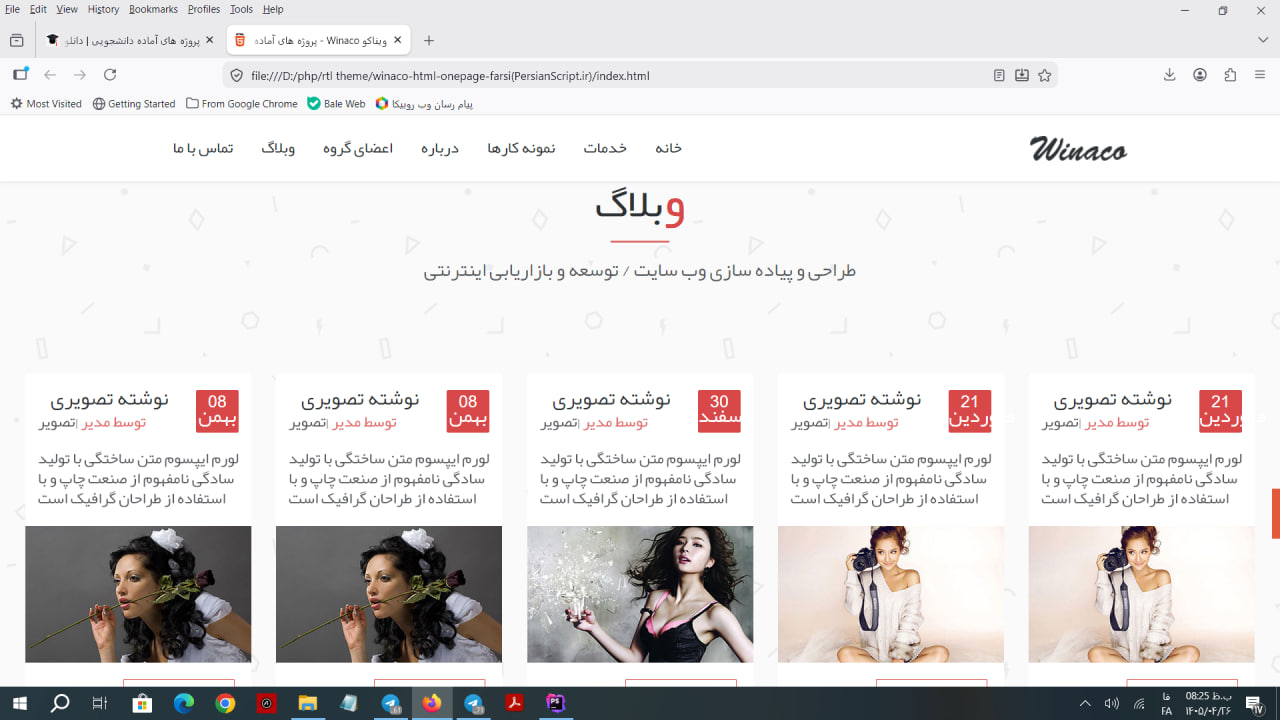This screenshot has width=1280, height=720.
Task: Expand the list all tabs chevron
Action: coord(1263,40)
